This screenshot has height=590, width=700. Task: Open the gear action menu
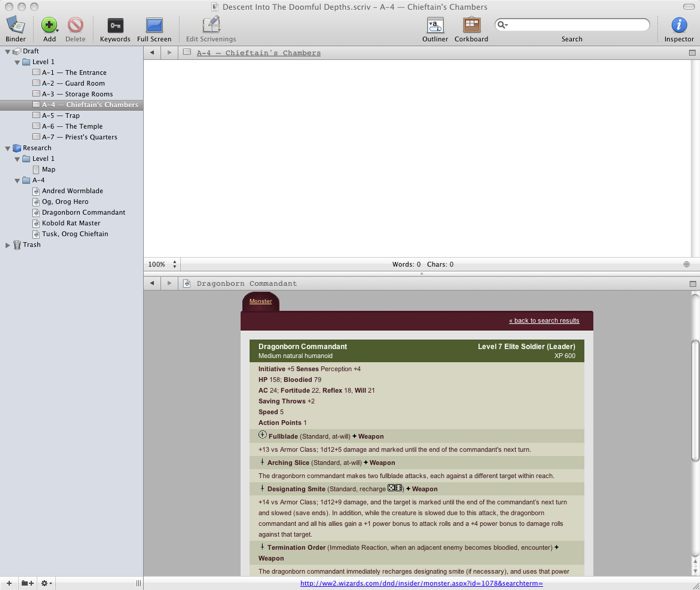(x=46, y=583)
